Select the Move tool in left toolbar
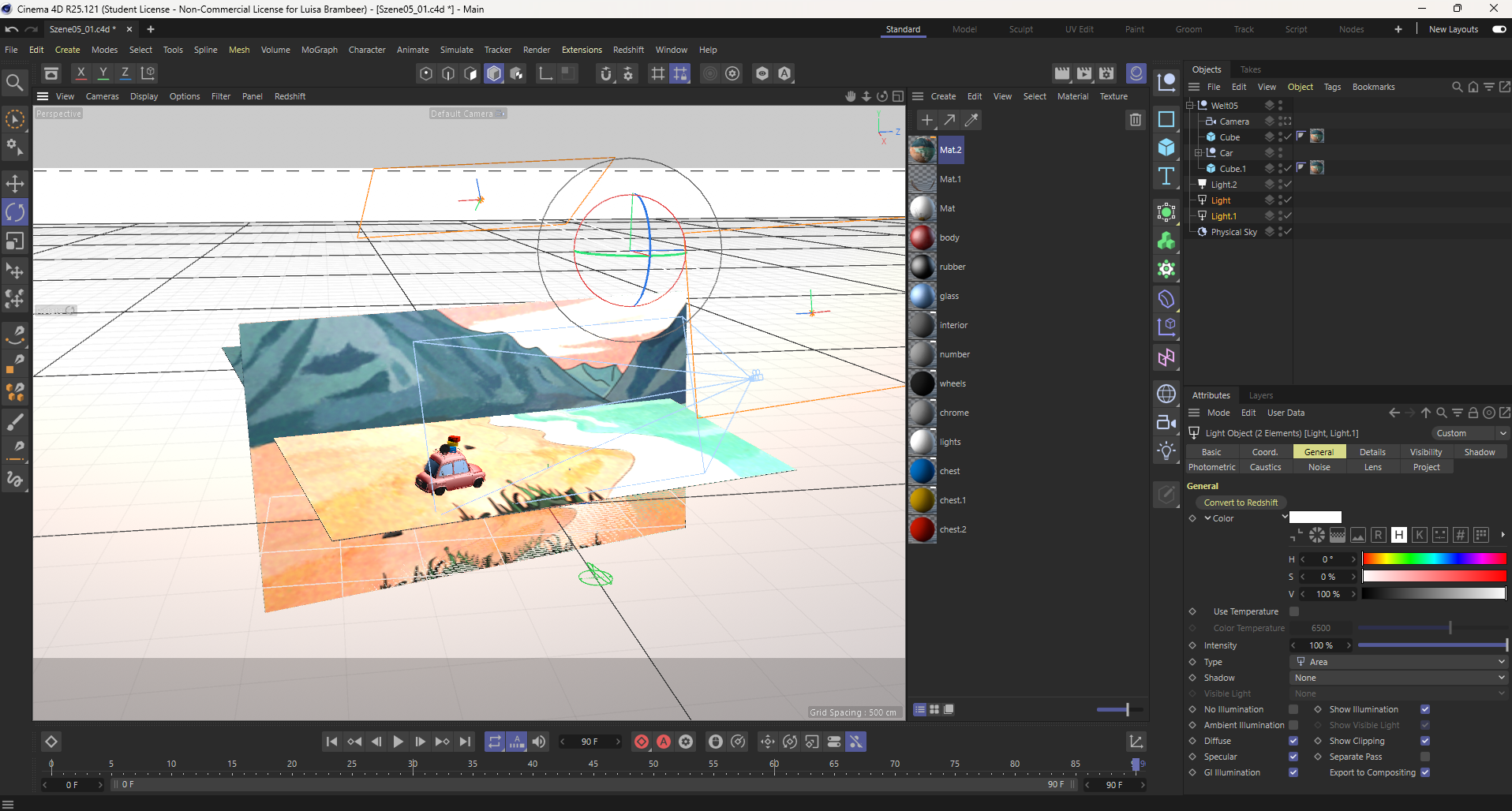This screenshot has height=811, width=1512. (15, 183)
